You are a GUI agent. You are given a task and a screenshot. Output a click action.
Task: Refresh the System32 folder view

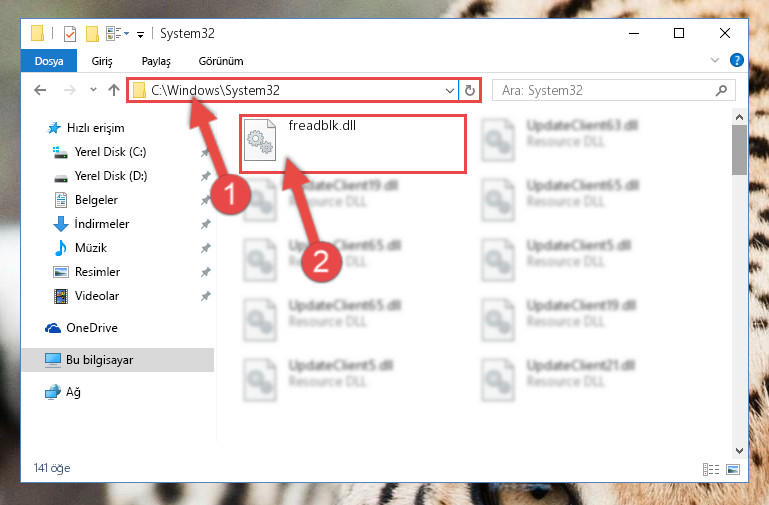pos(469,90)
